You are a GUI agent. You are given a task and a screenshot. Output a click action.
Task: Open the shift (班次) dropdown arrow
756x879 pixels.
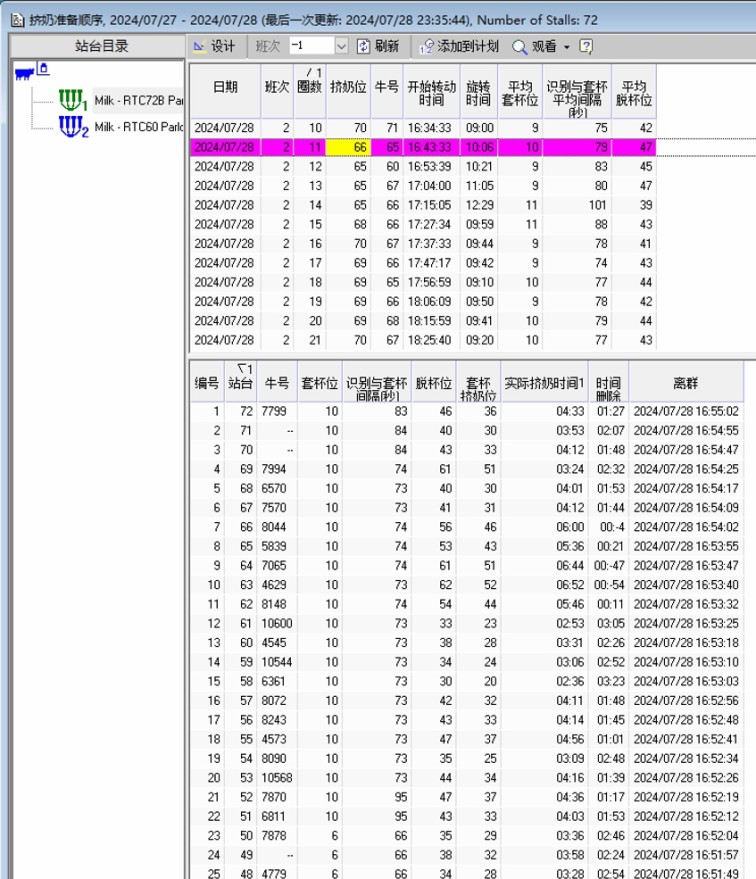tap(341, 46)
